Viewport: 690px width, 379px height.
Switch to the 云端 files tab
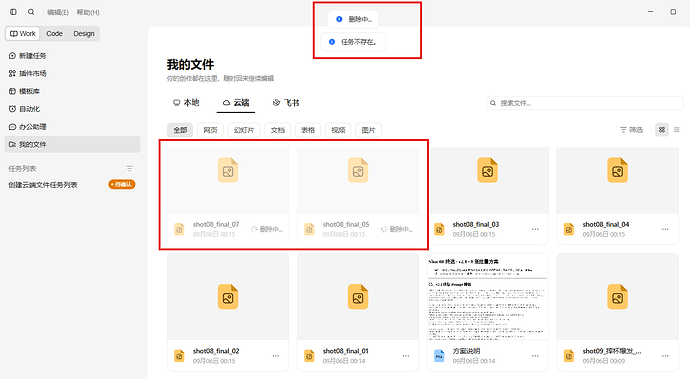(236, 103)
